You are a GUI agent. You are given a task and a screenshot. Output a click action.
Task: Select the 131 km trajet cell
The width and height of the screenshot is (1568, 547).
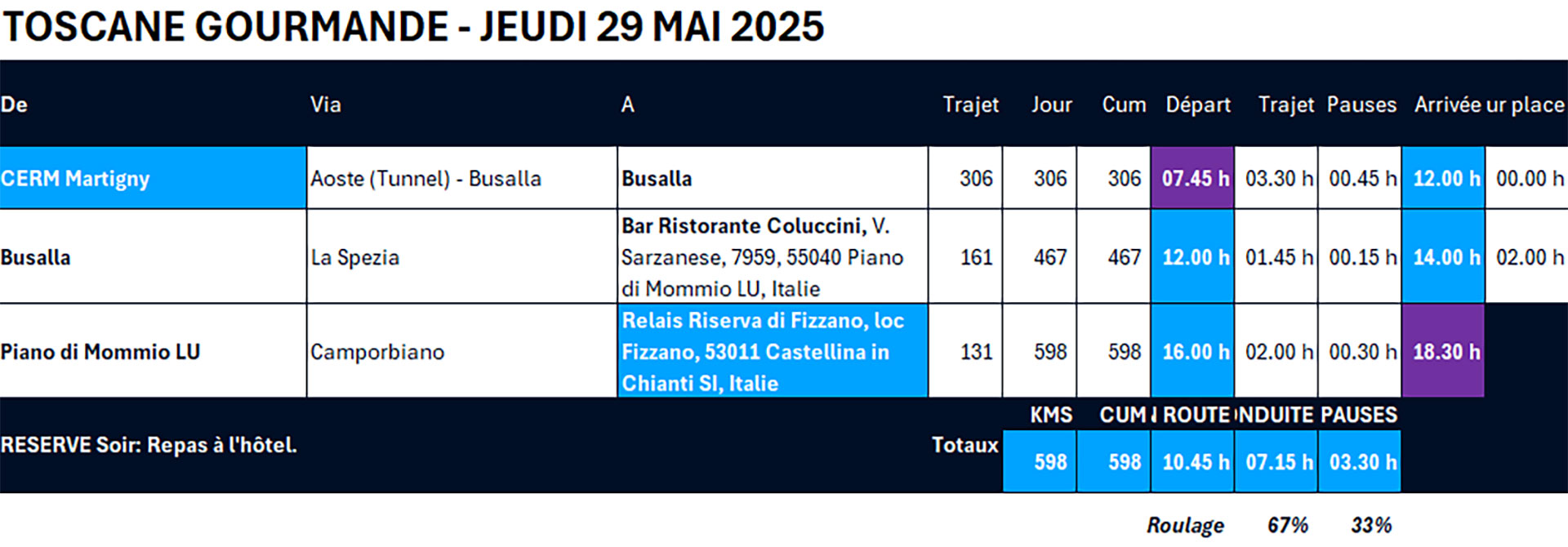pos(966,352)
